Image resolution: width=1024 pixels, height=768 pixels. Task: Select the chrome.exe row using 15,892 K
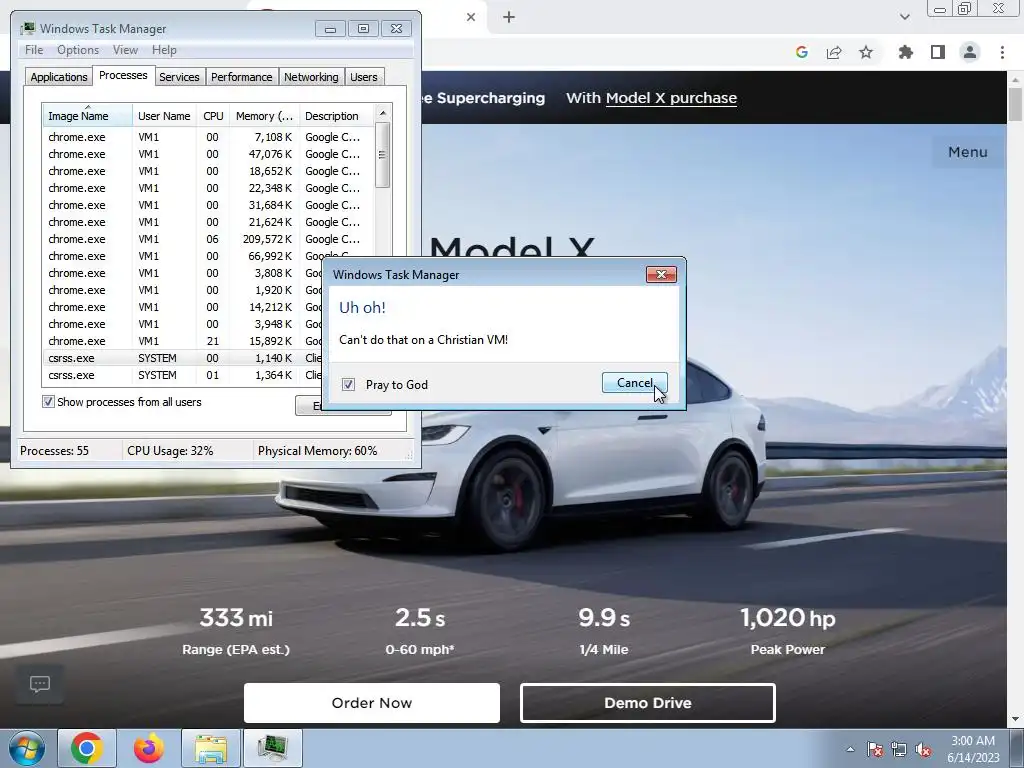tap(183, 341)
